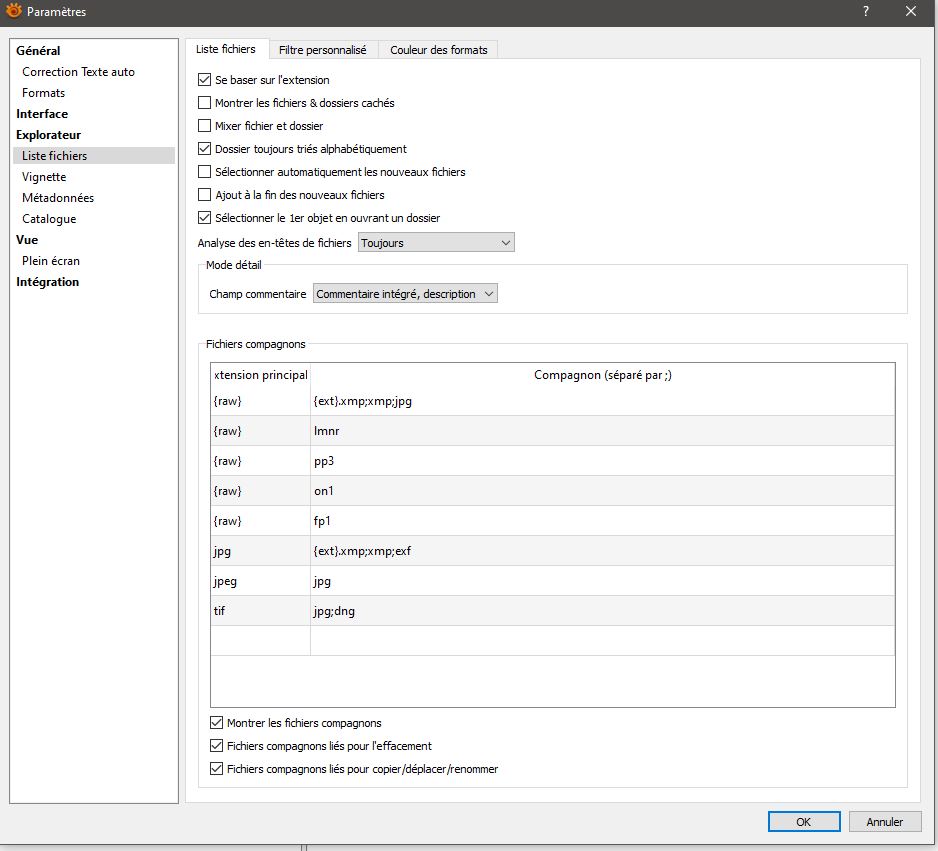
Task: Click the XnView icon in title bar
Action: 14,12
